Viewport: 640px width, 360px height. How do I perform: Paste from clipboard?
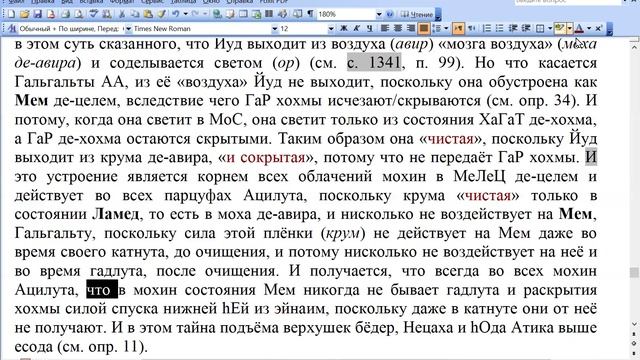[148, 14]
